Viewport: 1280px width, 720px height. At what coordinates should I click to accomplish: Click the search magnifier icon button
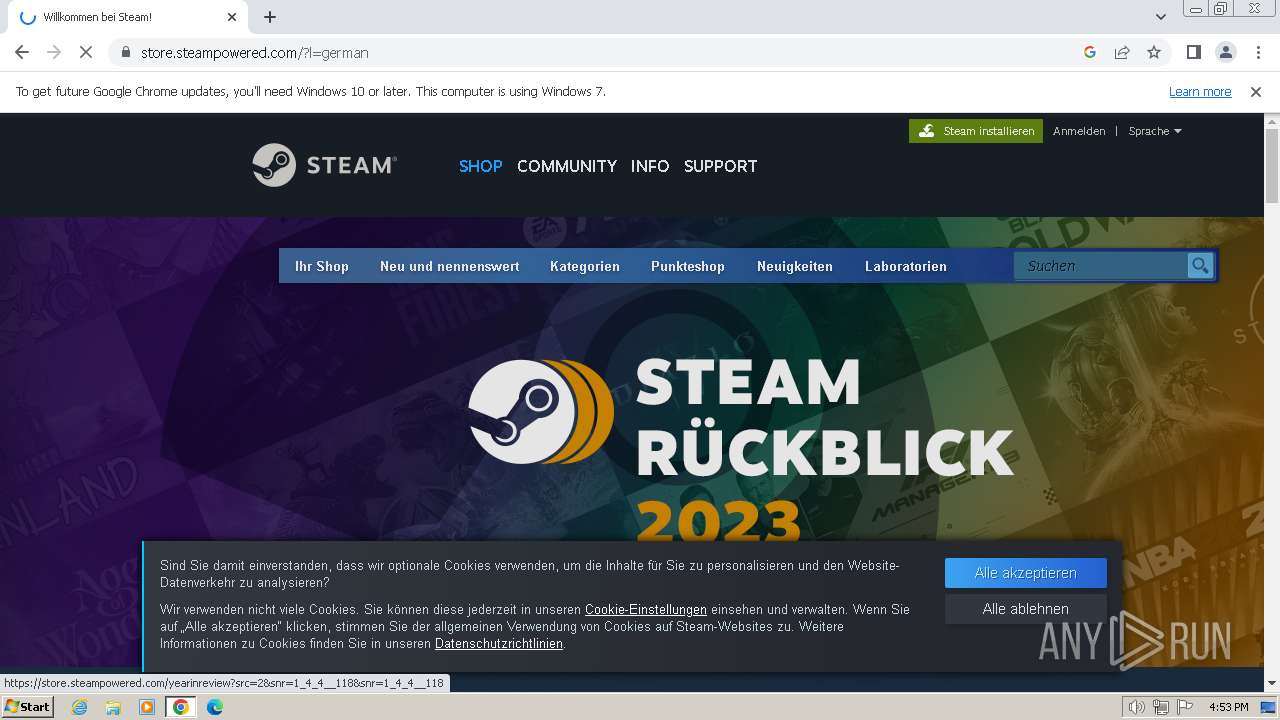(1200, 266)
